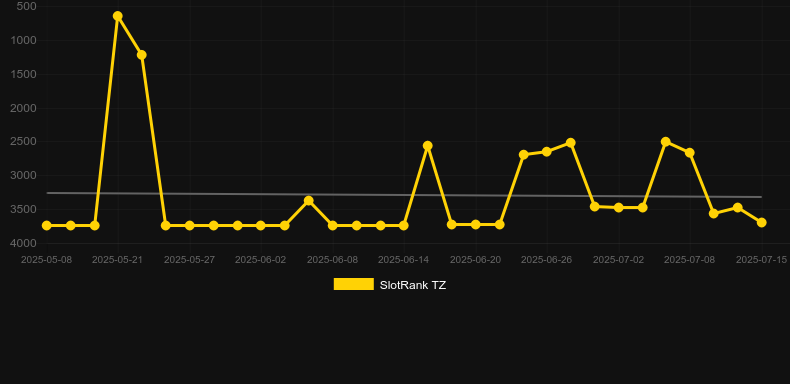This screenshot has height=384, width=790.
Task: Click the 2000 y-axis label
Action: click(x=24, y=108)
